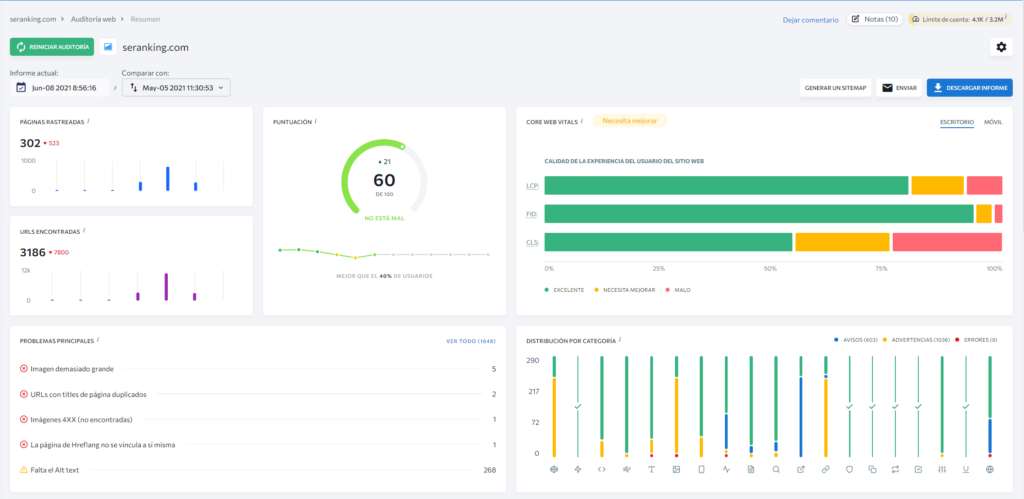This screenshot has width=1024, height=499.
Task: Select the globe localization category icon
Action: pyautogui.click(x=990, y=469)
